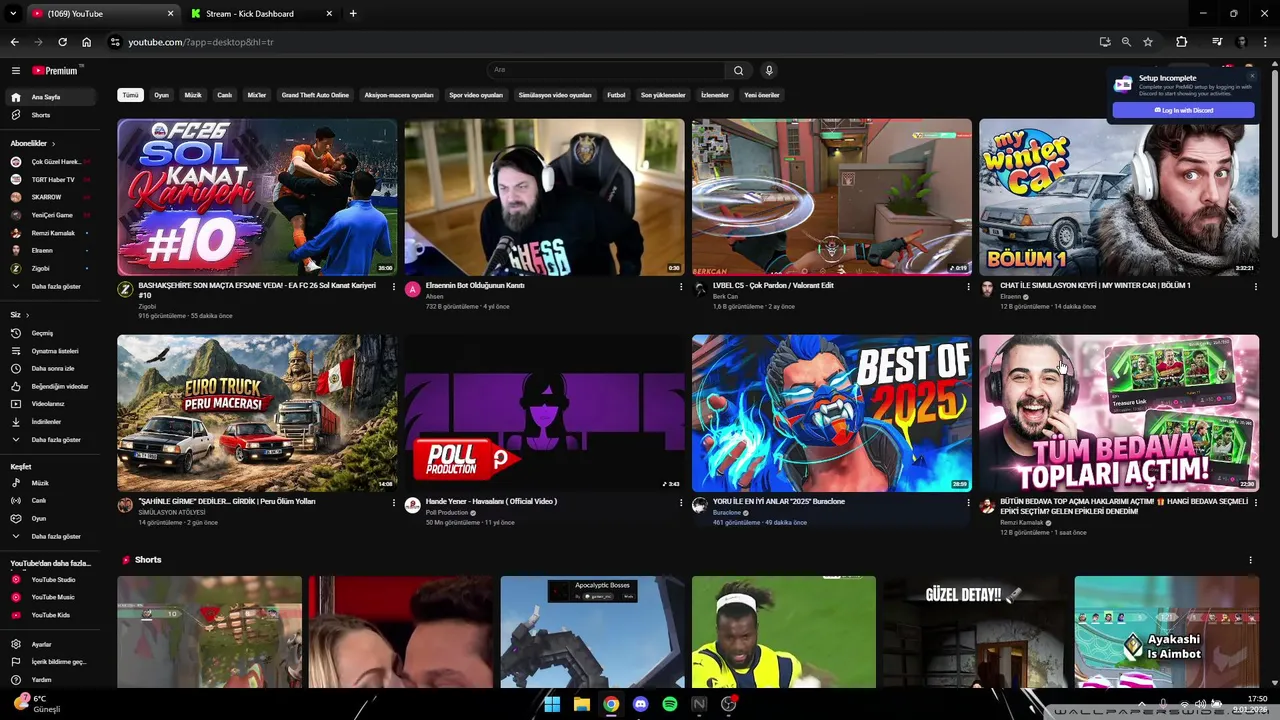Open the new tab plus button

click(353, 14)
